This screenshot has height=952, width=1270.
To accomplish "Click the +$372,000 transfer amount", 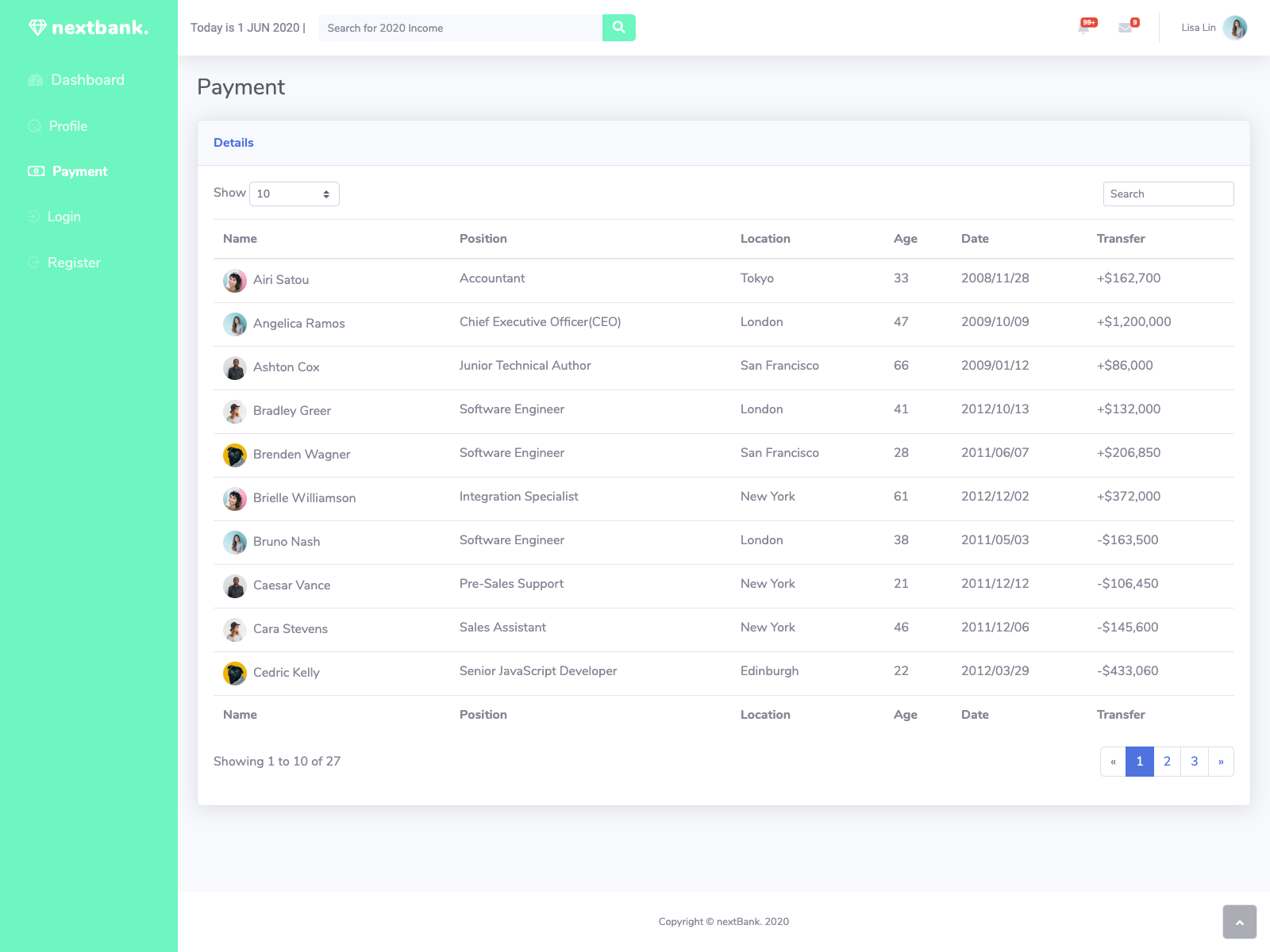I will tap(1128, 497).
